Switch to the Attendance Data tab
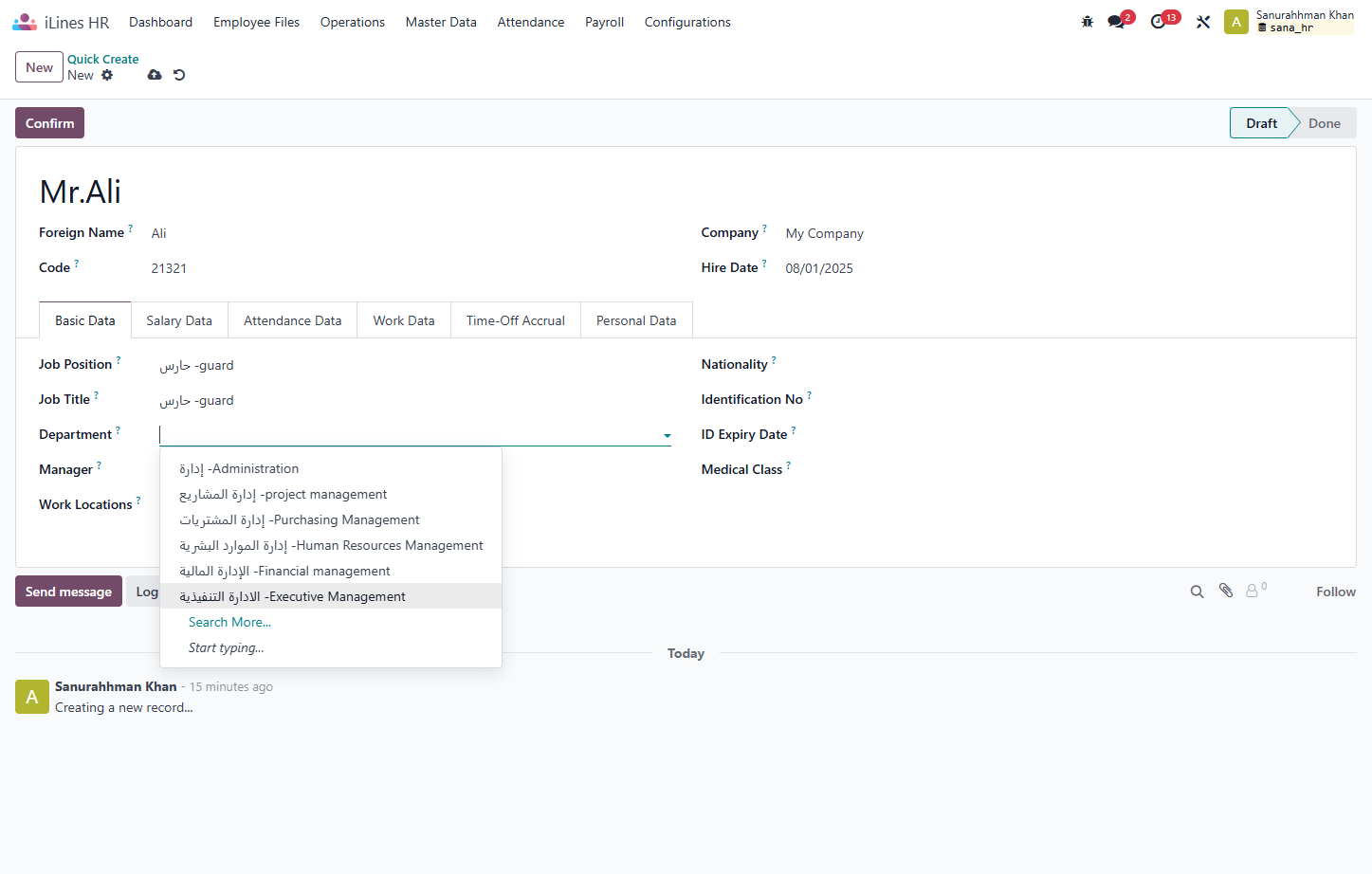Screen dimensions: 1372x874 click(292, 320)
